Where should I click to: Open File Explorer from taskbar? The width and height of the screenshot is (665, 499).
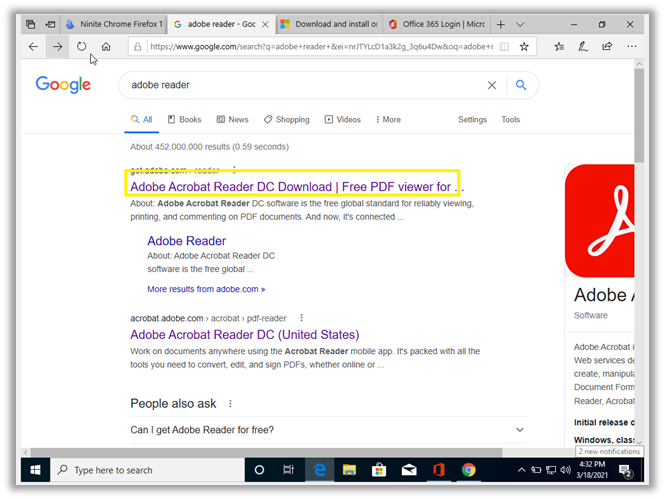[349, 470]
